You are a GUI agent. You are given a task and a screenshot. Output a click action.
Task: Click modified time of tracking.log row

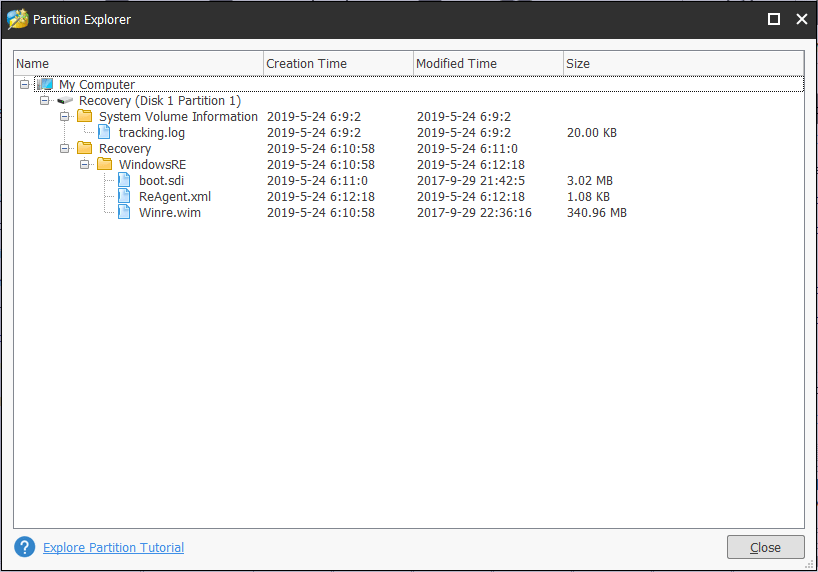(464, 133)
